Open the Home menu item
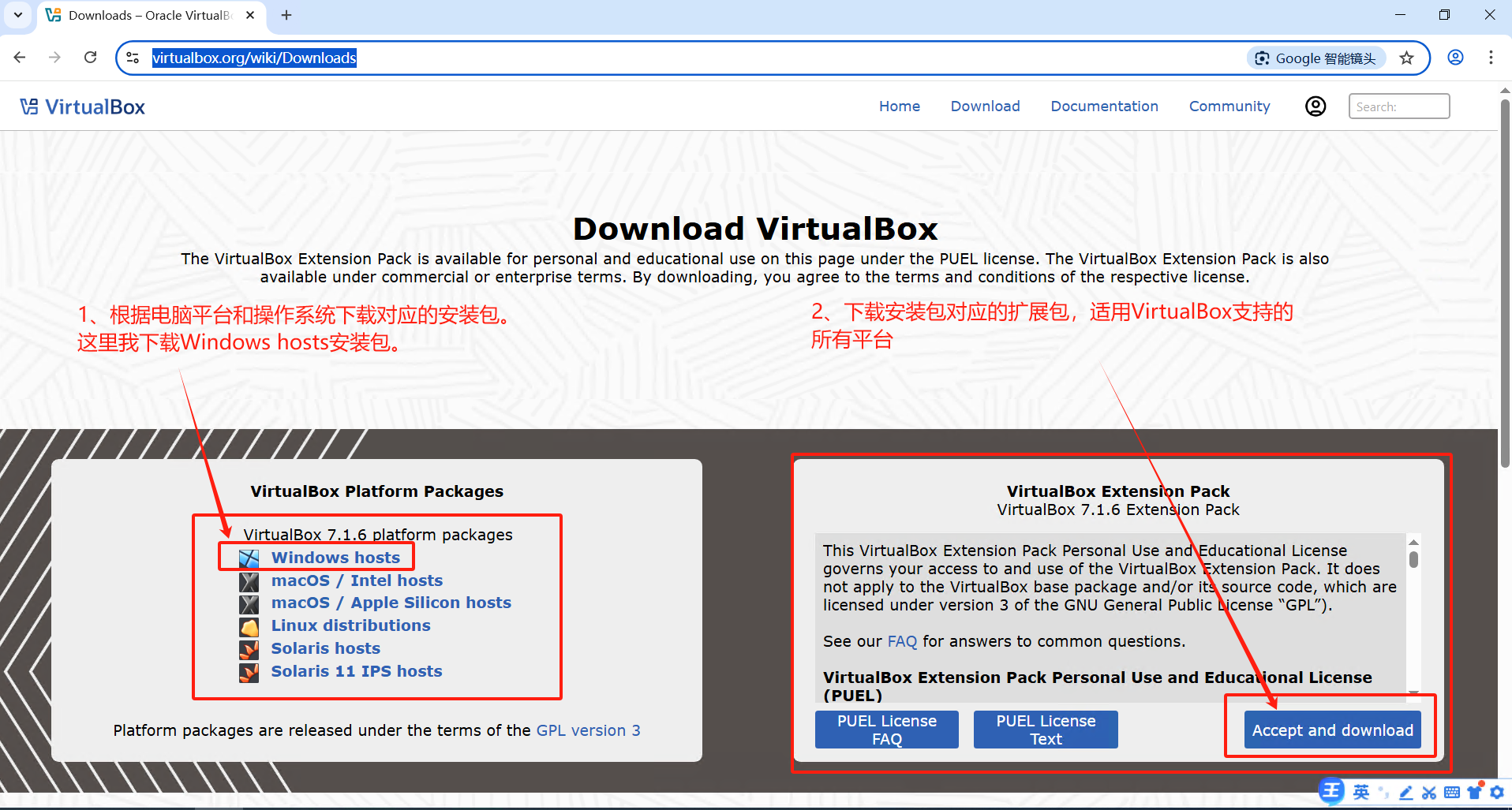Viewport: 1512px width, 810px height. pos(900,106)
